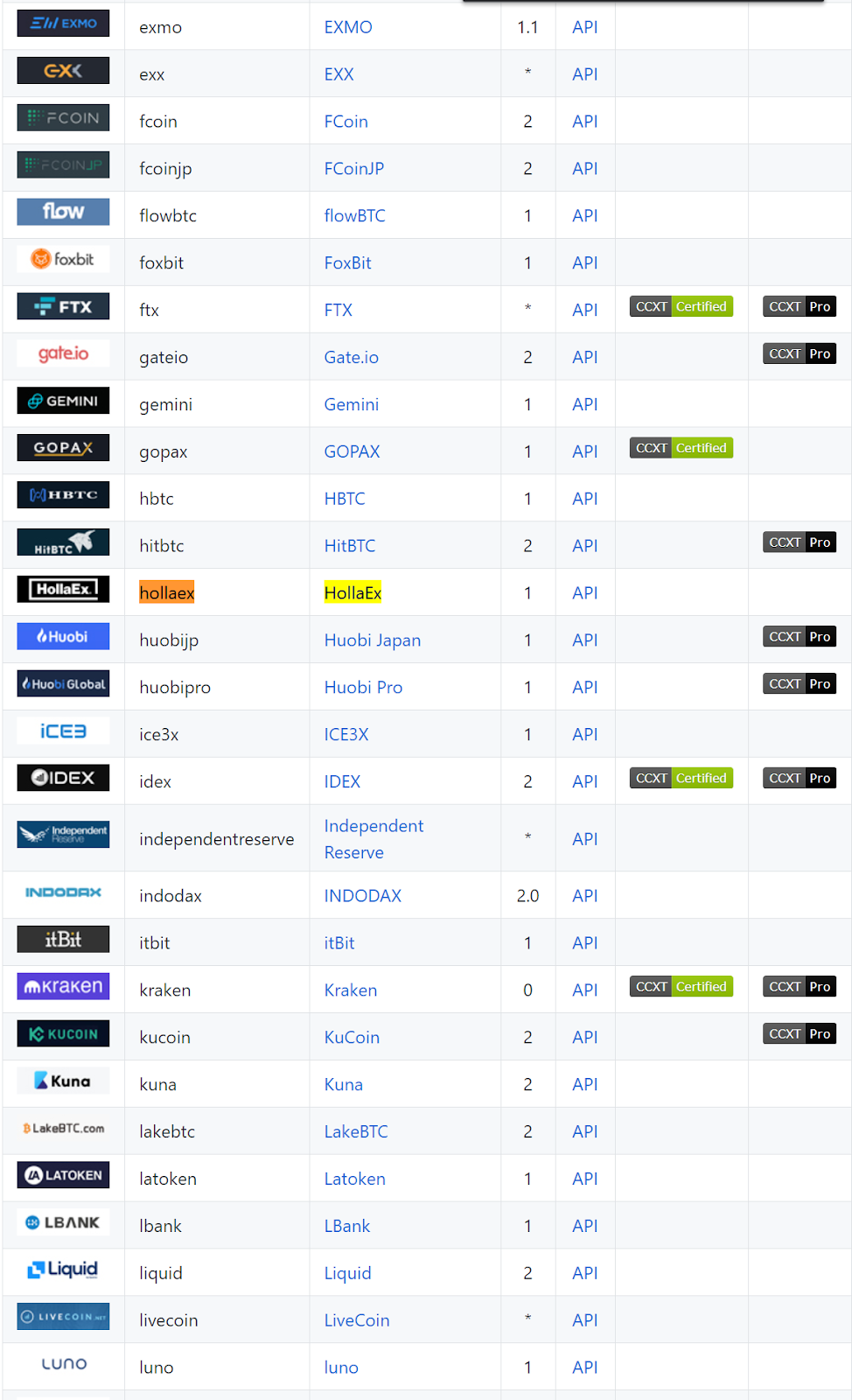The width and height of the screenshot is (852, 1400).
Task: Click the gate.io logo
Action: click(x=63, y=354)
